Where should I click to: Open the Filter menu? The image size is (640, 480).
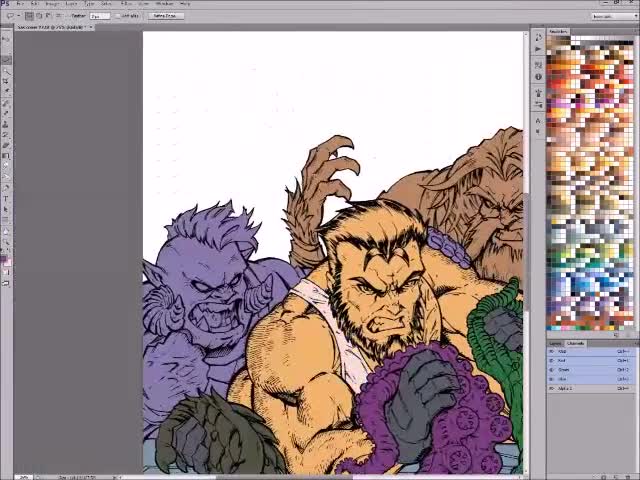[x=126, y=3]
